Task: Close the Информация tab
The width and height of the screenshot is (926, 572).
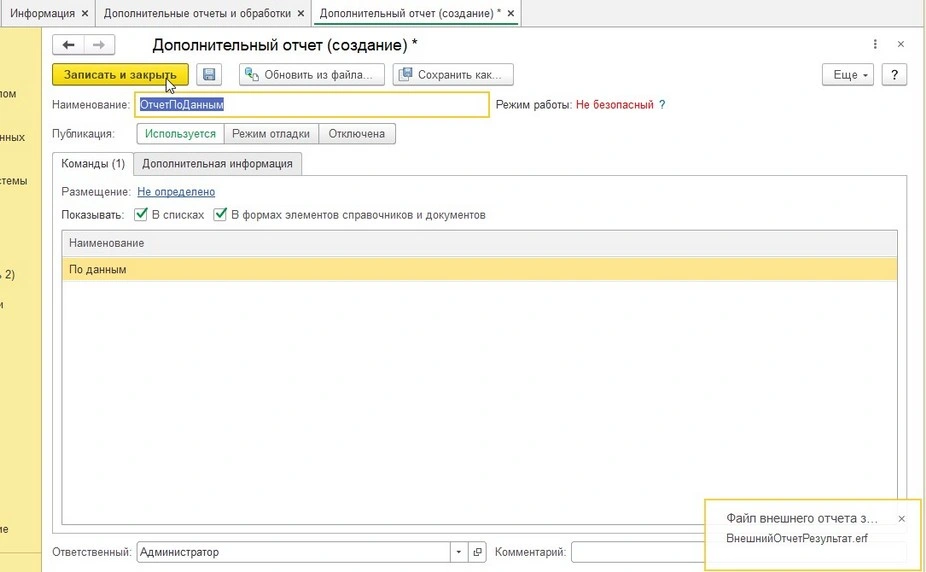Action: tap(84, 13)
